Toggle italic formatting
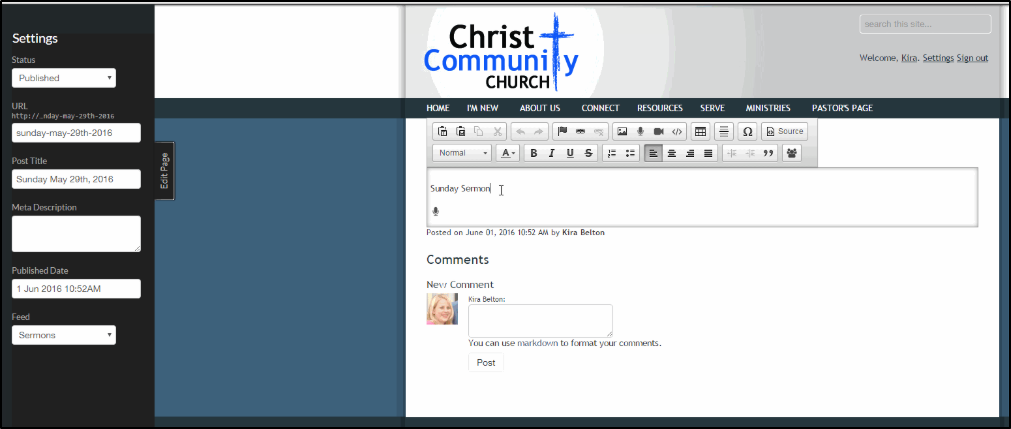 point(551,153)
